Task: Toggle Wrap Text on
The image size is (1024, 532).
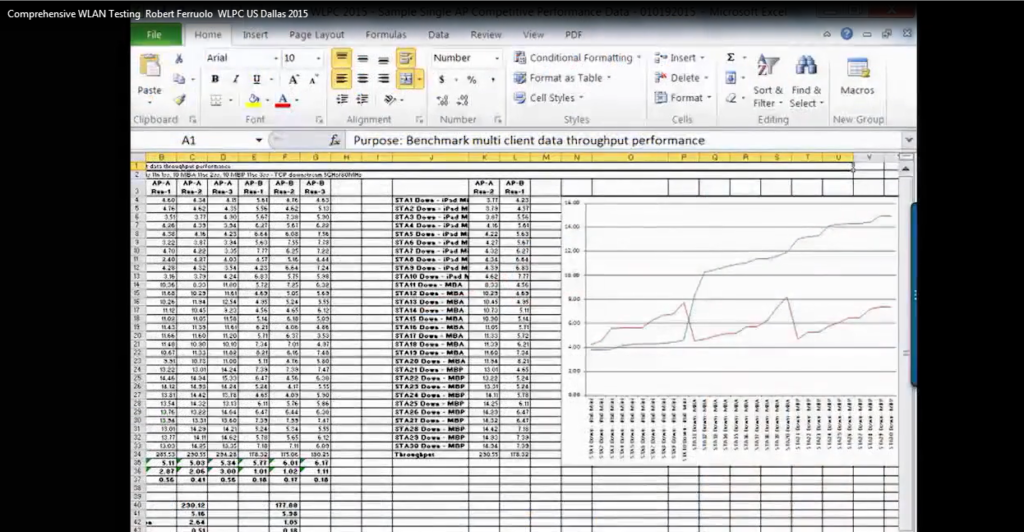Action: [x=406, y=58]
